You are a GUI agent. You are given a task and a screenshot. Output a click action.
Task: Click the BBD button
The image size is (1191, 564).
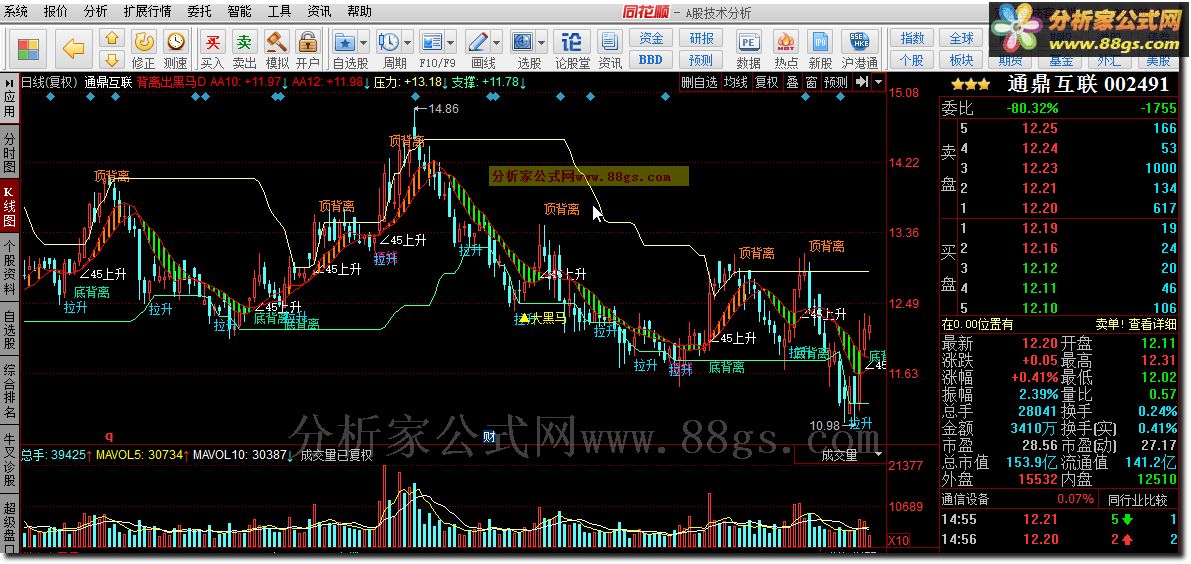[651, 59]
